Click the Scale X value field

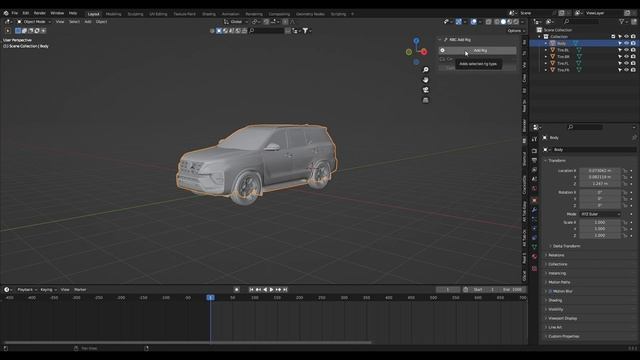600,222
